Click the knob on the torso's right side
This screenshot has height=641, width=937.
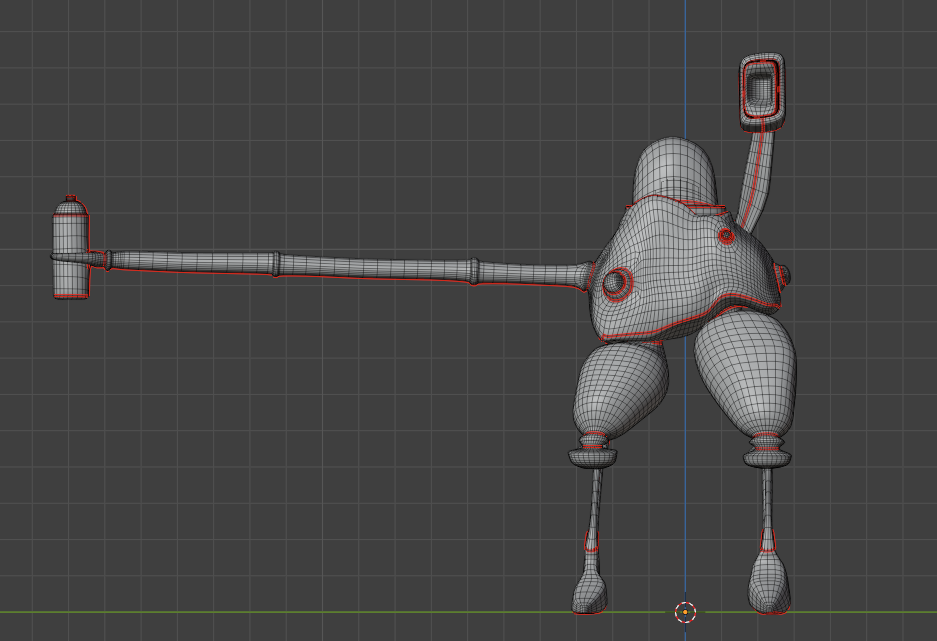[783, 276]
